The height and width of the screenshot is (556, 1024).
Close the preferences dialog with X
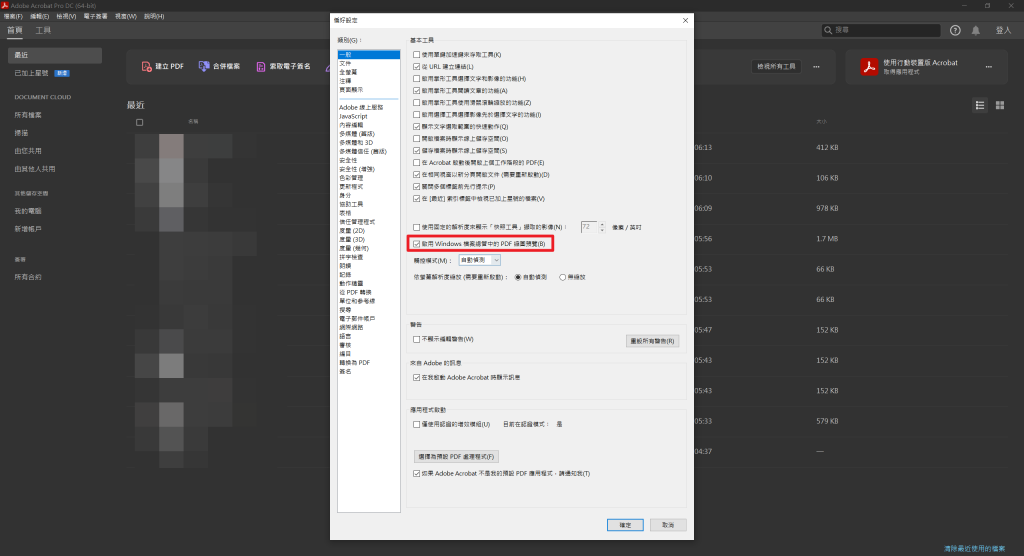click(x=685, y=20)
